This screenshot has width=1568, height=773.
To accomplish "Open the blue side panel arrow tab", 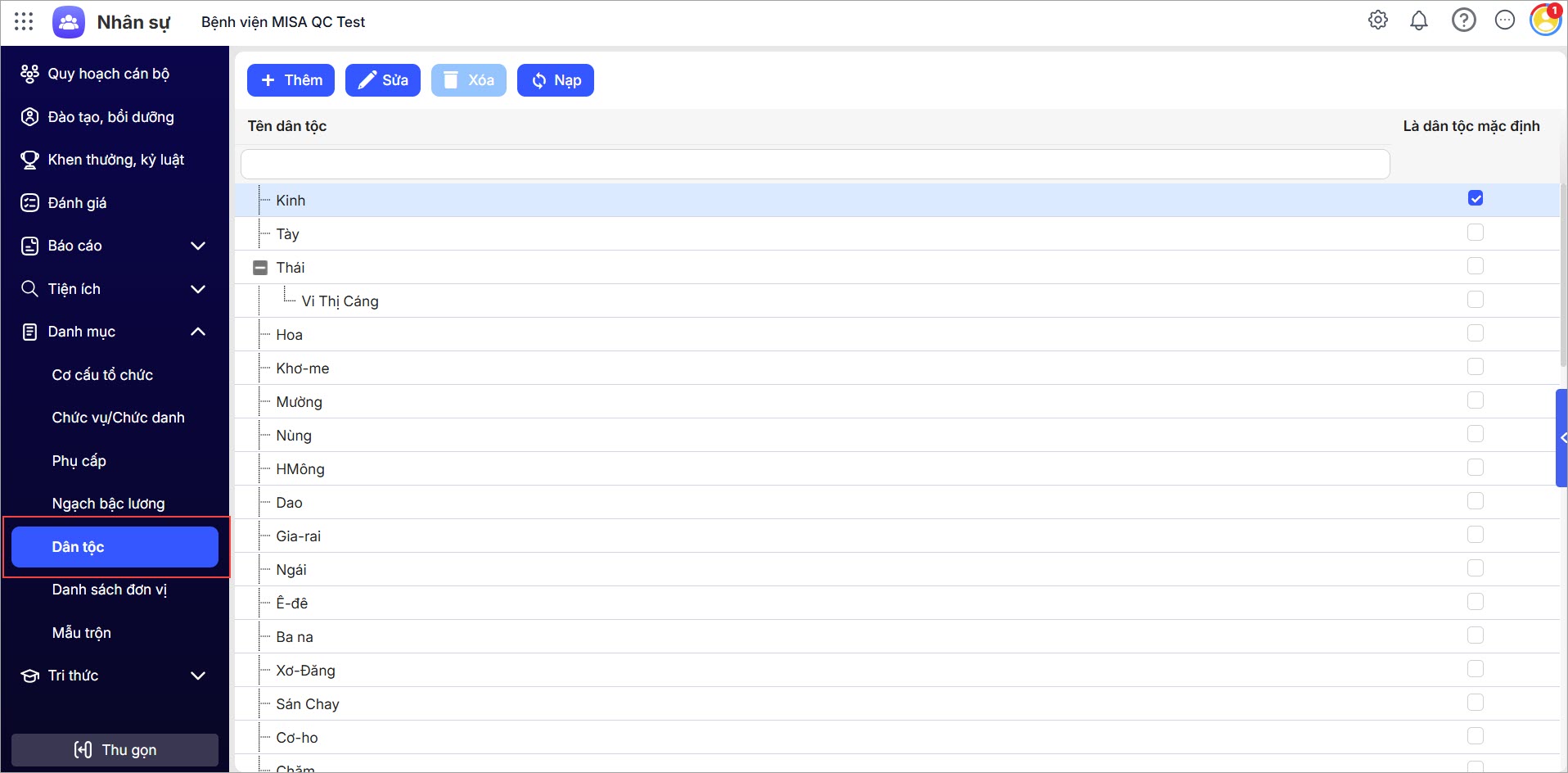I will [x=1561, y=438].
